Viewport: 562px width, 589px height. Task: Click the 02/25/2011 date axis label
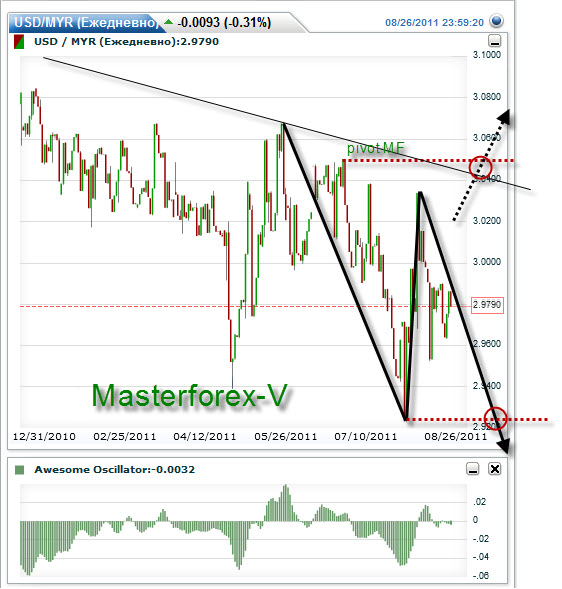click(125, 436)
